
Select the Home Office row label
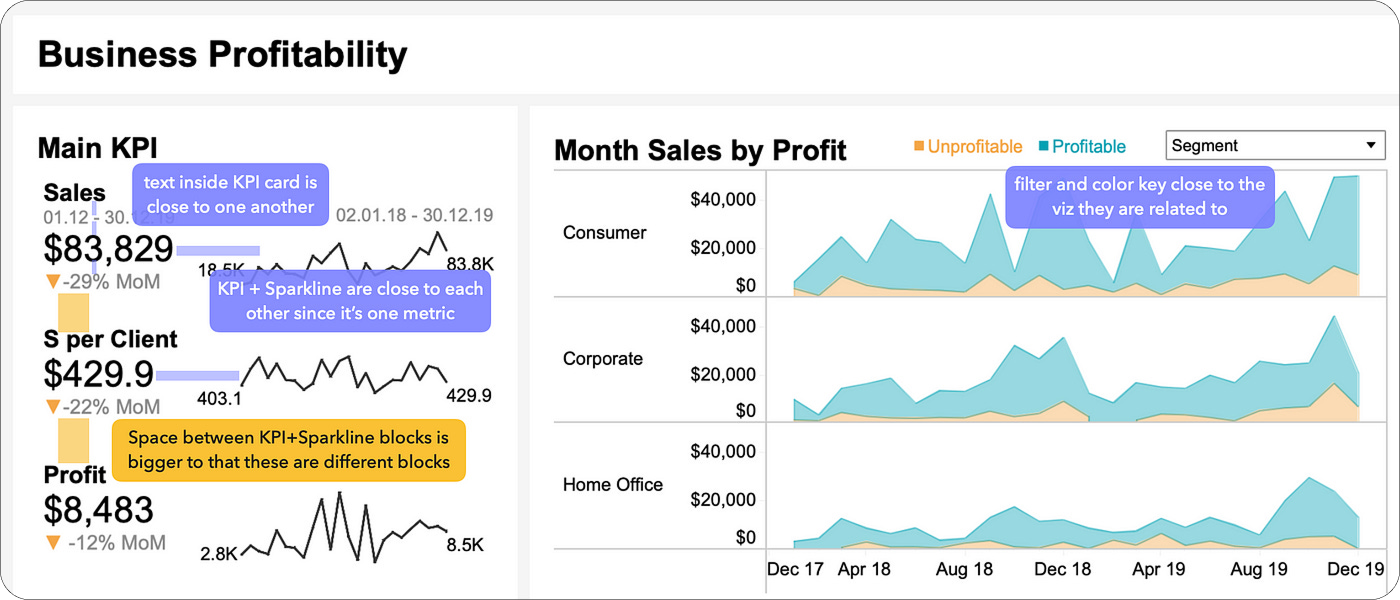coord(613,485)
